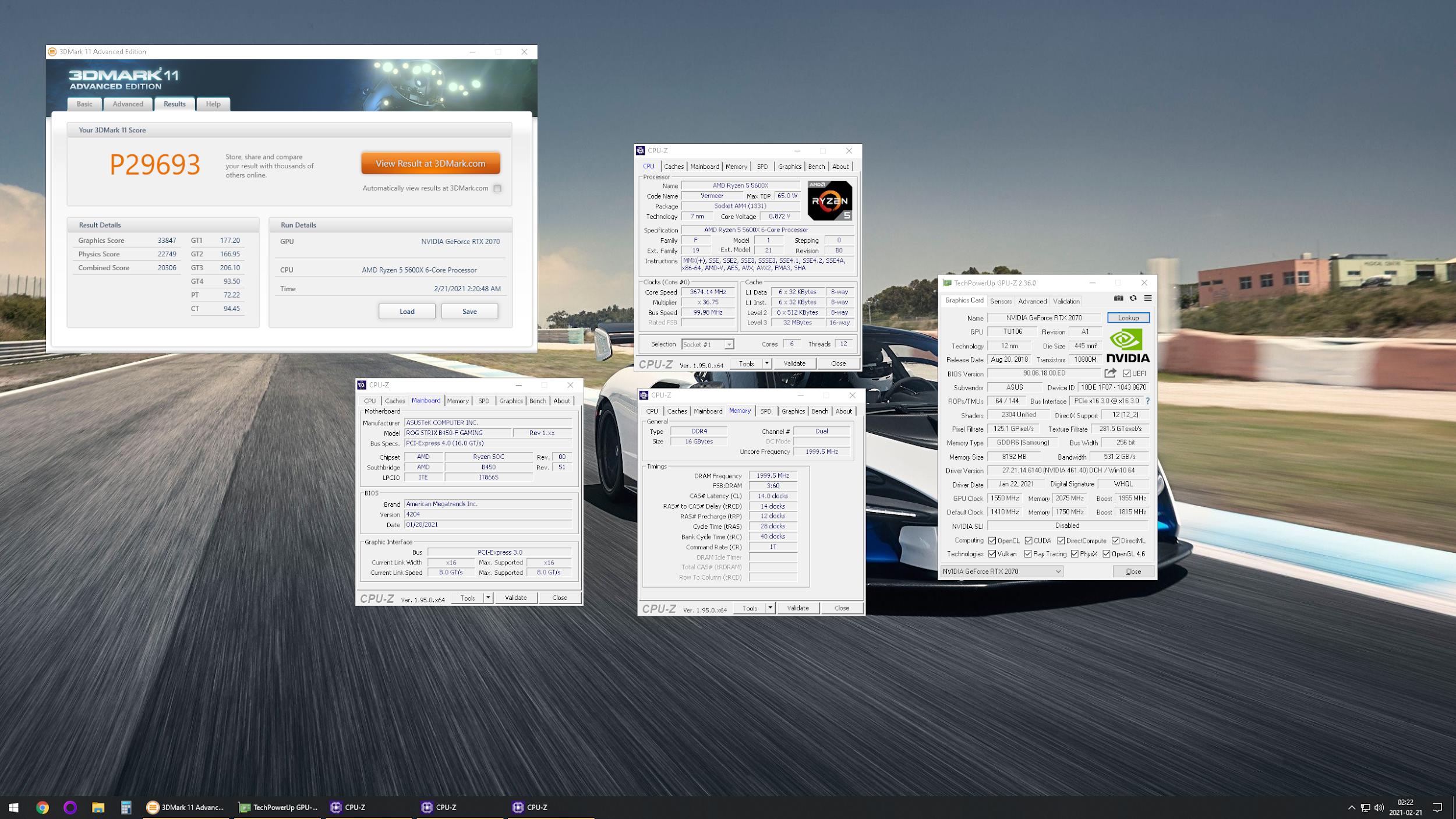Click GPU-Z refresh icon
Viewport: 1456px width, 819px height.
click(x=1133, y=298)
